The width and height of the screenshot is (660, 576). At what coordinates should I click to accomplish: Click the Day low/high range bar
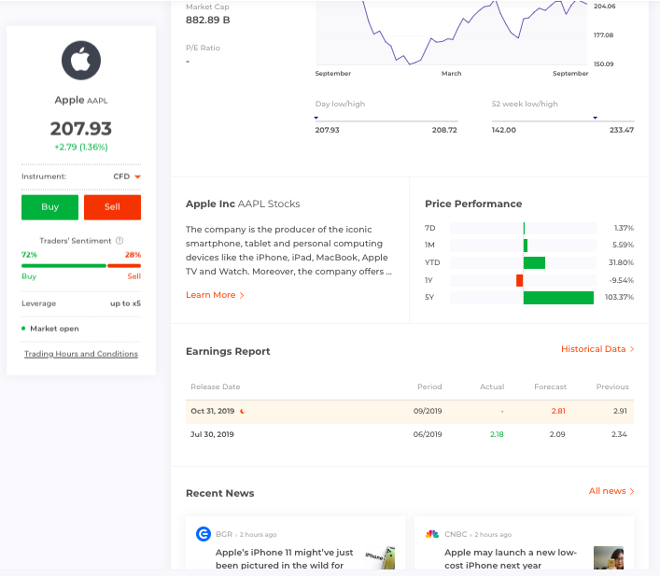386,121
